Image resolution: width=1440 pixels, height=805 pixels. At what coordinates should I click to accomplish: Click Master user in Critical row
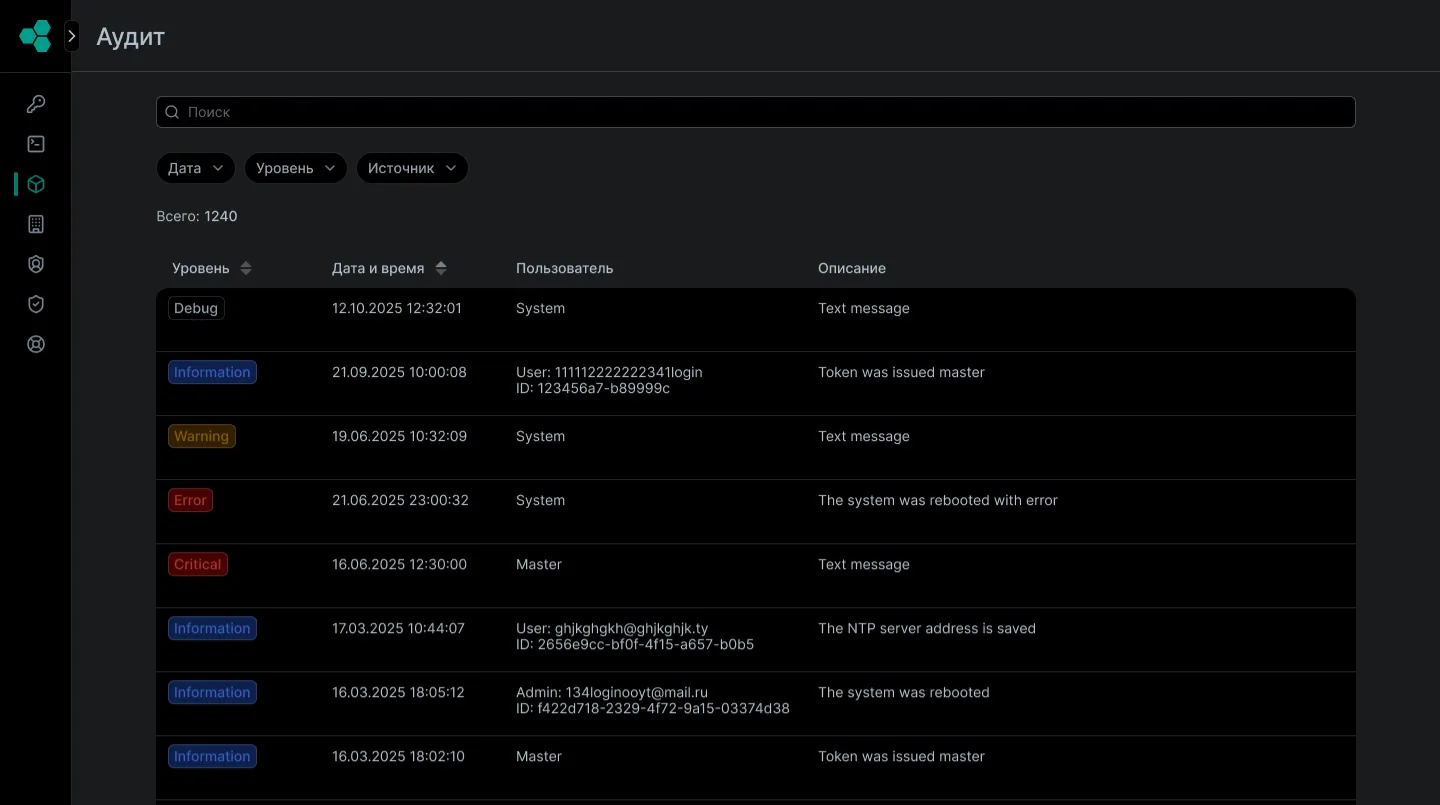point(539,564)
